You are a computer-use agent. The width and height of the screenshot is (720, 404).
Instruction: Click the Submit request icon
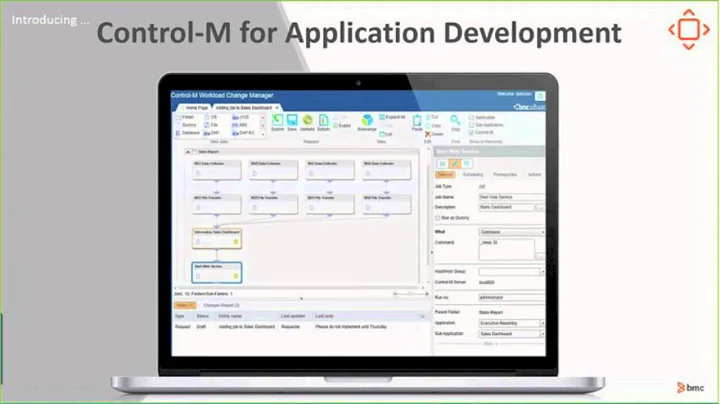[277, 121]
